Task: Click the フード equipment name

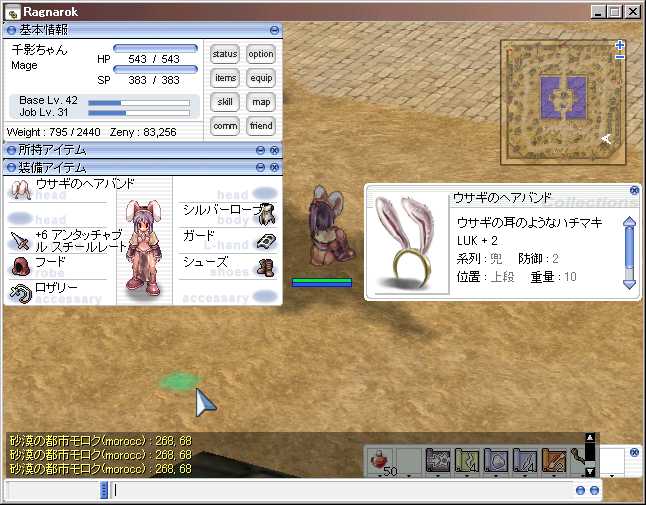Action: point(50,261)
